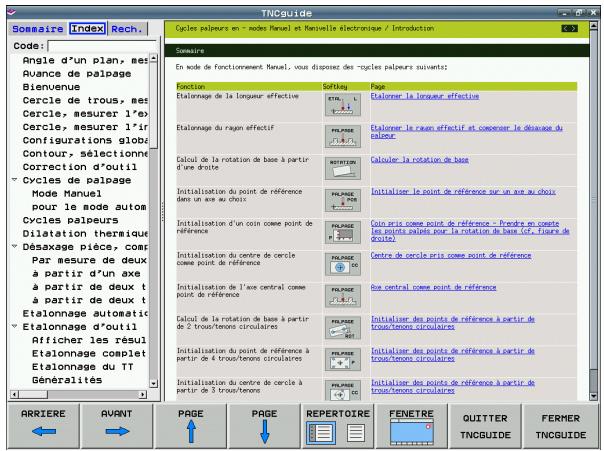Select Avance de palpage in the index

pos(77,74)
